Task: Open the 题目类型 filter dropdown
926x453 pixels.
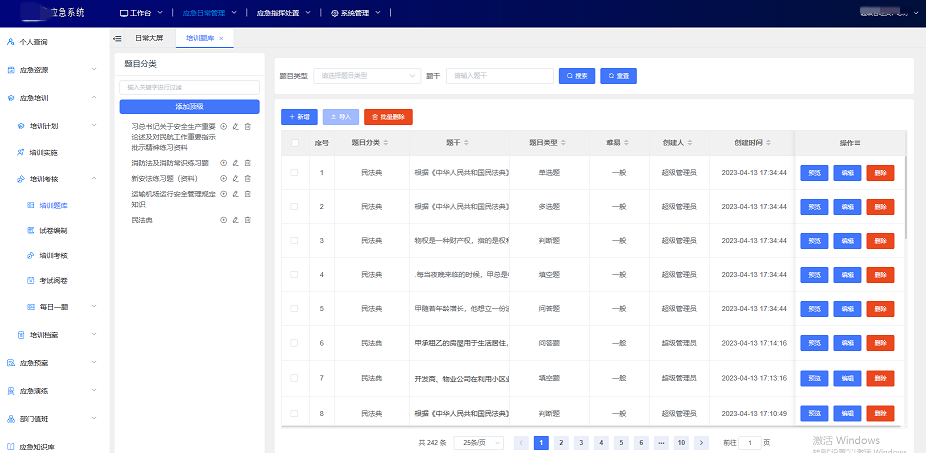Action: pyautogui.click(x=367, y=76)
